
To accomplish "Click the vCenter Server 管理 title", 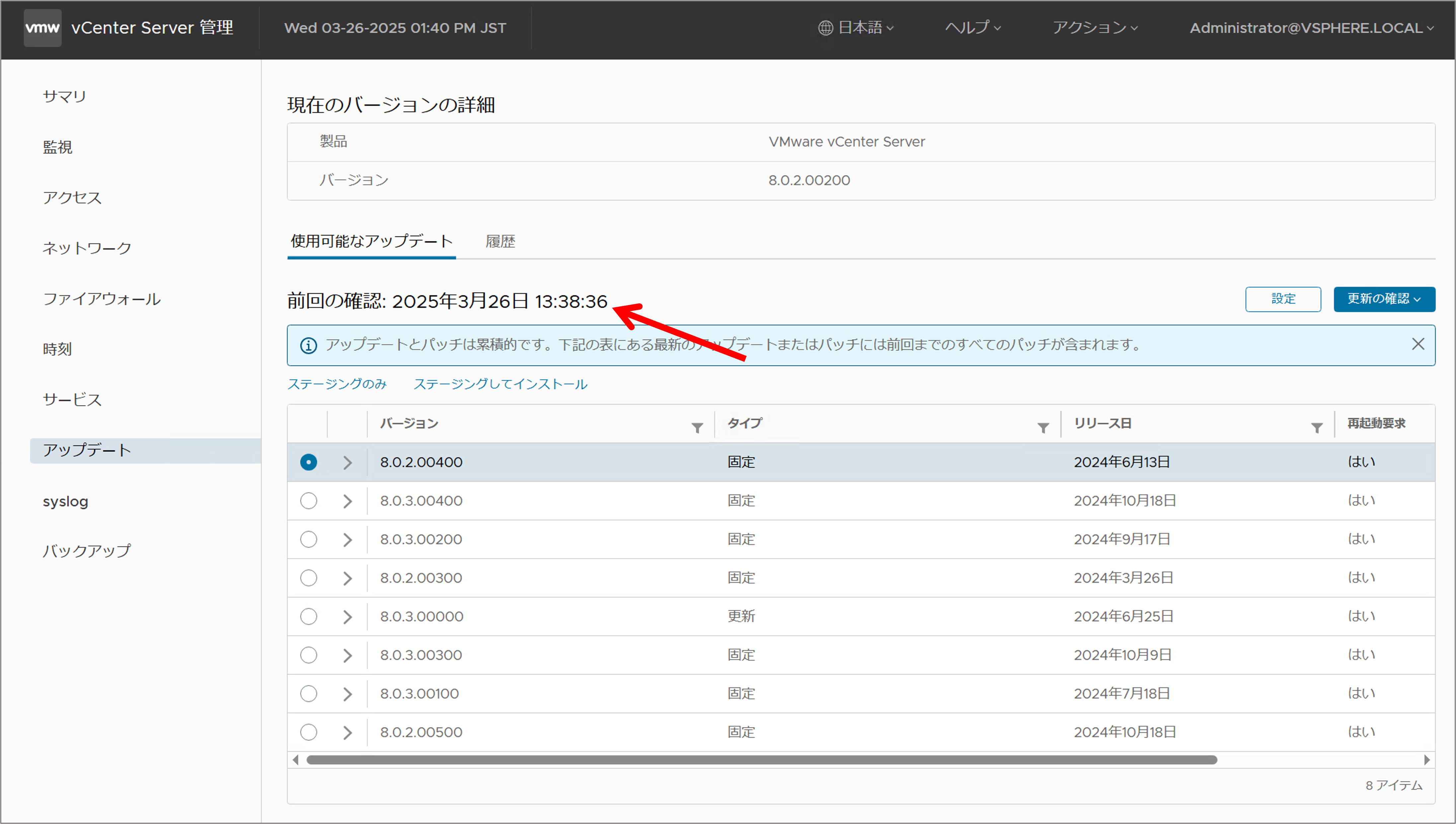I will coord(152,28).
